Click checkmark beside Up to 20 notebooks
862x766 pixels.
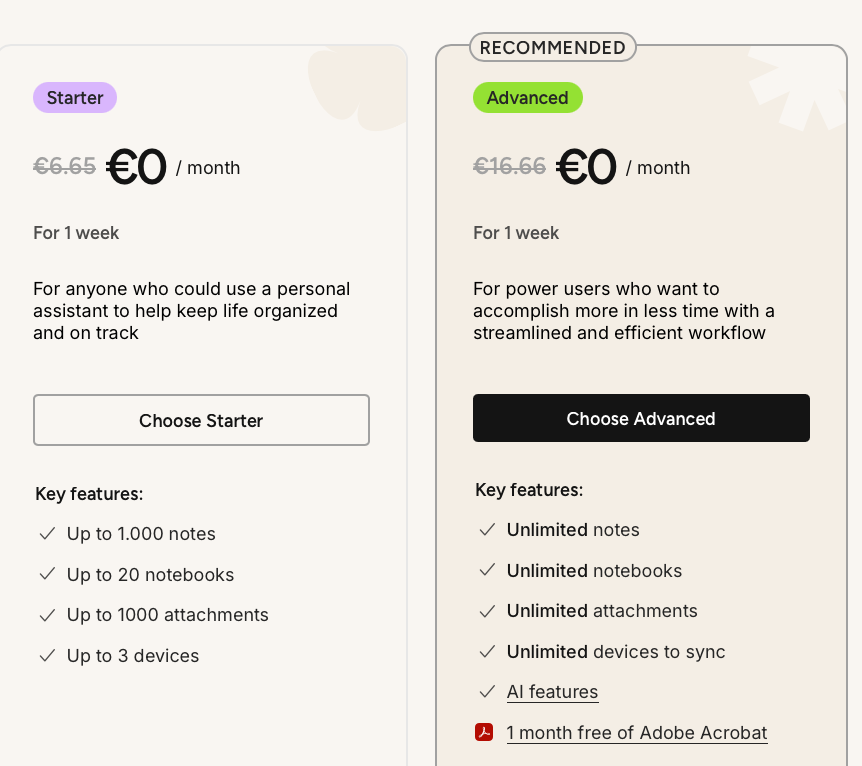[47, 574]
